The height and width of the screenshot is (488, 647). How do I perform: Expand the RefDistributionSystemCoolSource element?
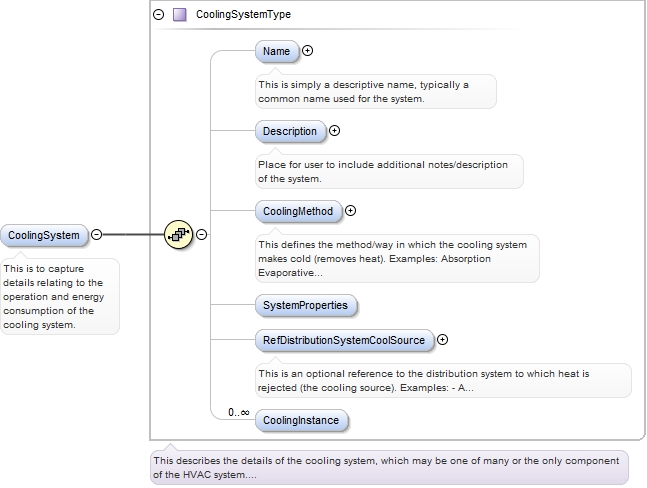click(x=442, y=339)
